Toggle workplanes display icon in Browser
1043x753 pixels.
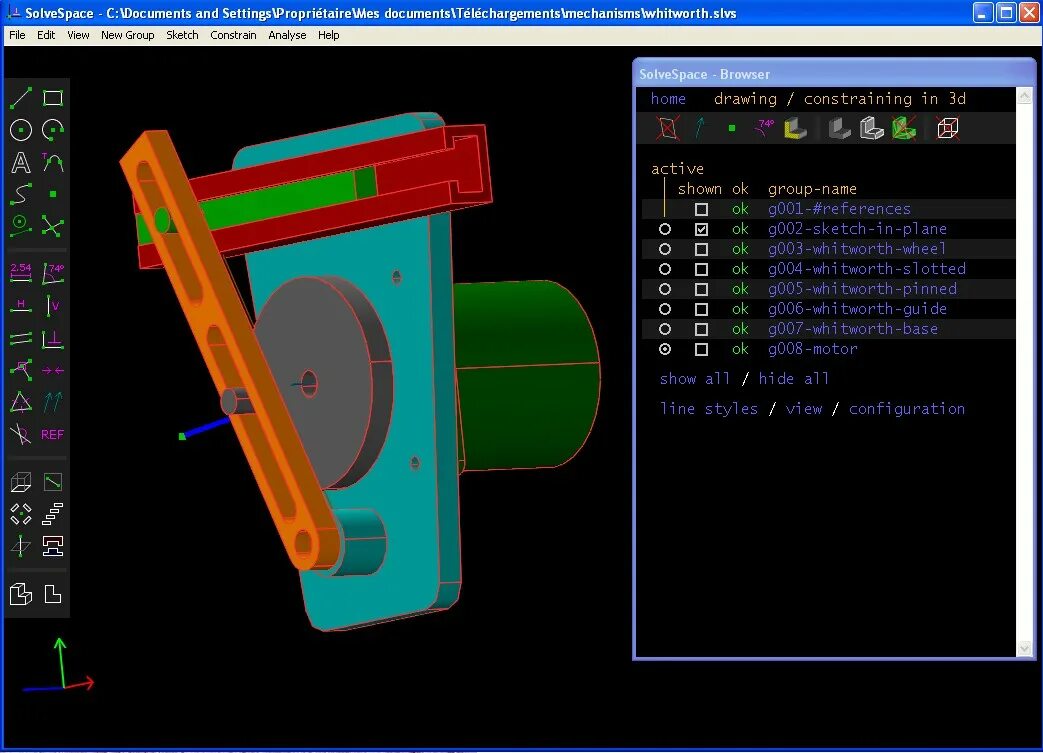coord(668,128)
